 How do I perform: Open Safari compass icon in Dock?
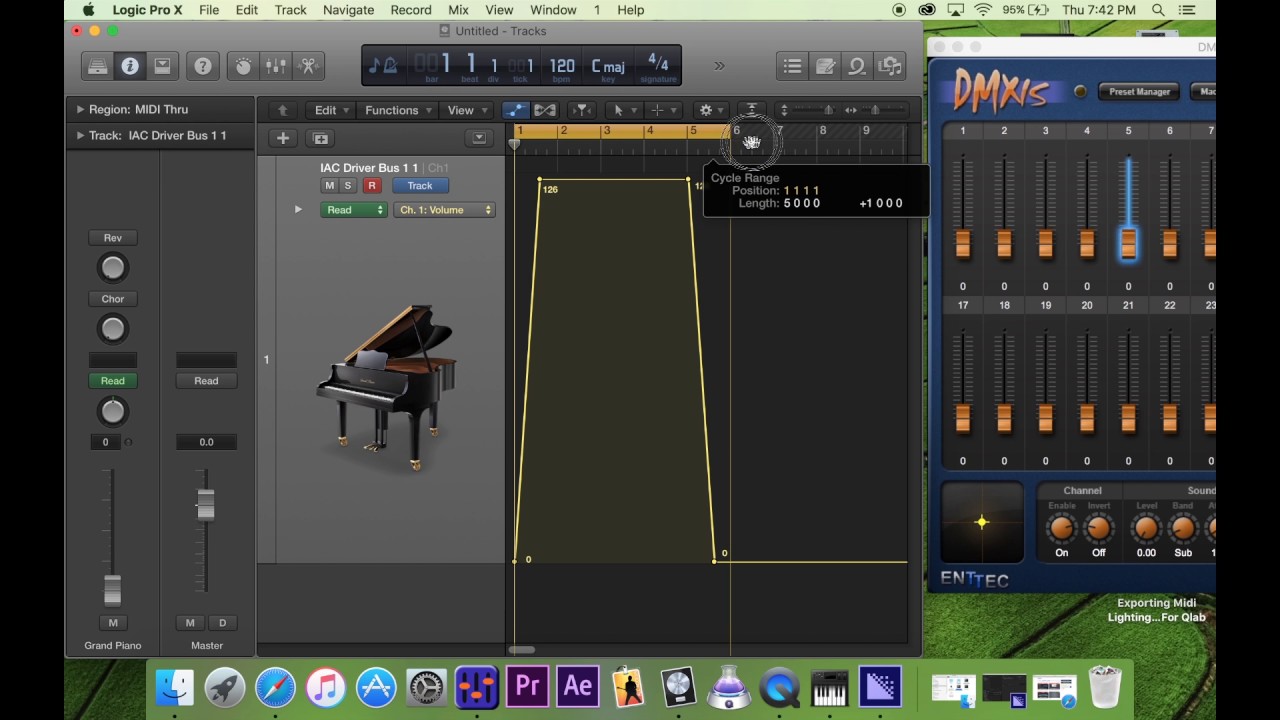pos(275,687)
